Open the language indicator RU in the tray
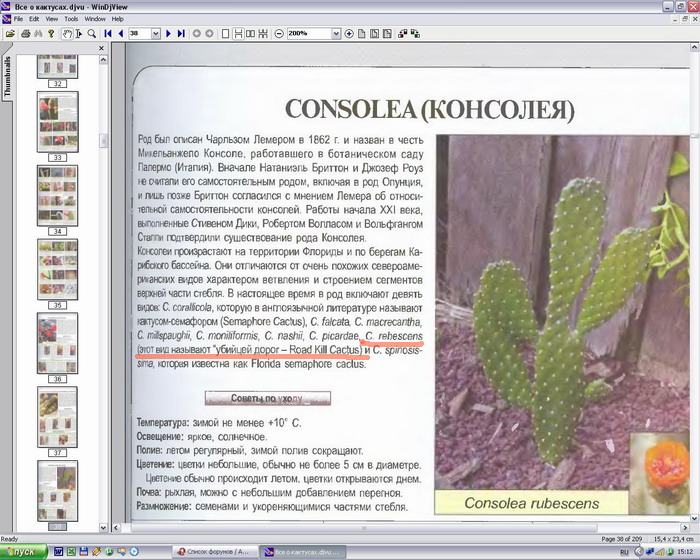This screenshot has height=560, width=700. click(624, 551)
